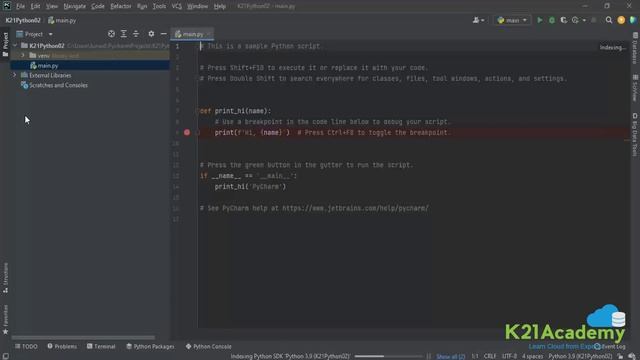This screenshot has width=640, height=360.
Task: Open the Favorites side tab
Action: click(5, 320)
